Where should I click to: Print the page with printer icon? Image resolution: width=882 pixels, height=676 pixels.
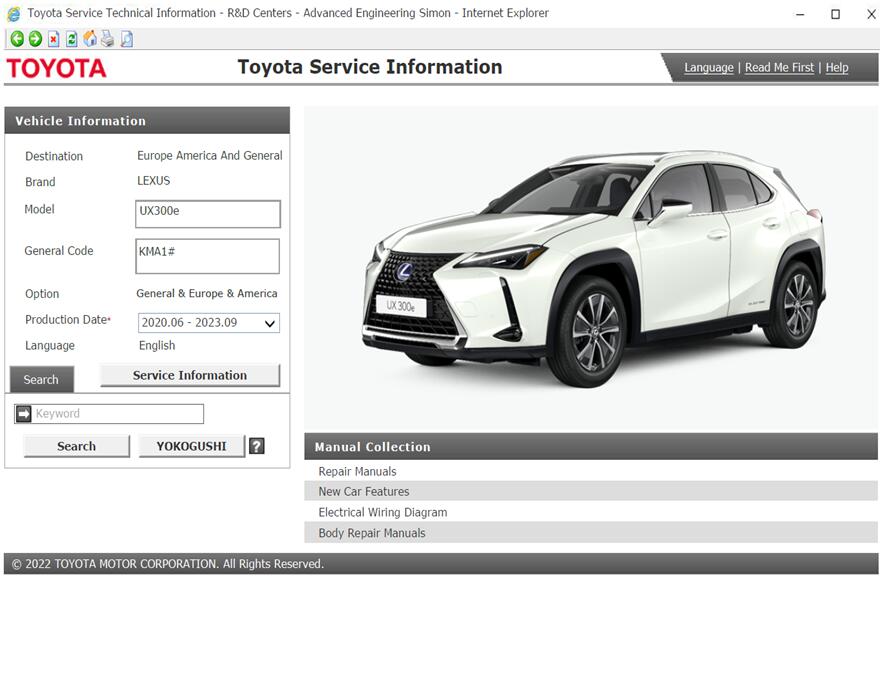(107, 39)
